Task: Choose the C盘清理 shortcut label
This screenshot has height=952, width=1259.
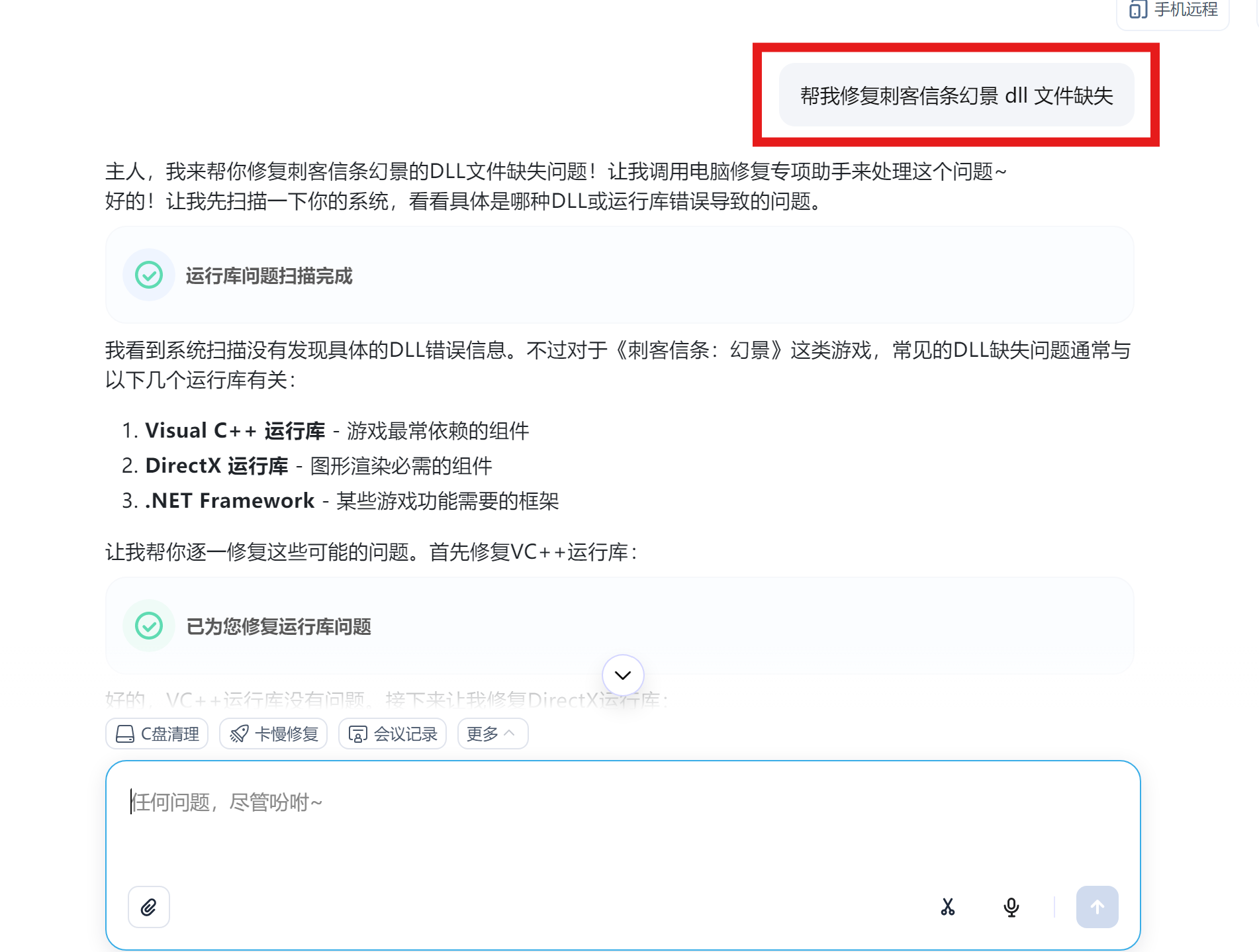Action: [x=170, y=734]
